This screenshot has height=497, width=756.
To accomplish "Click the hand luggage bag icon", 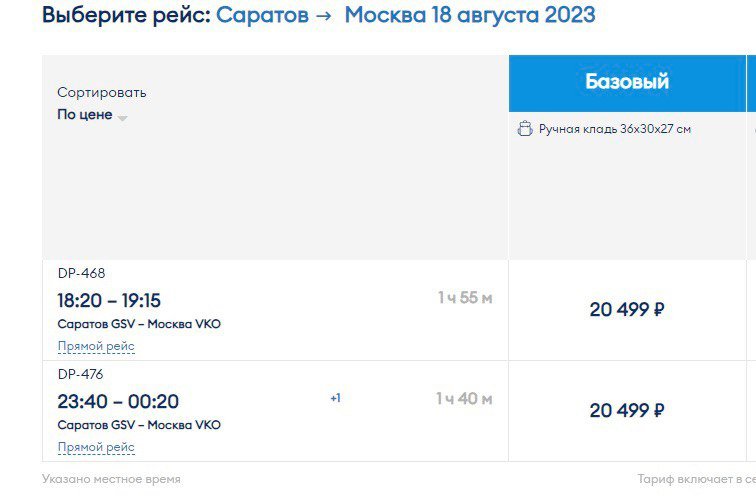I will (x=525, y=129).
